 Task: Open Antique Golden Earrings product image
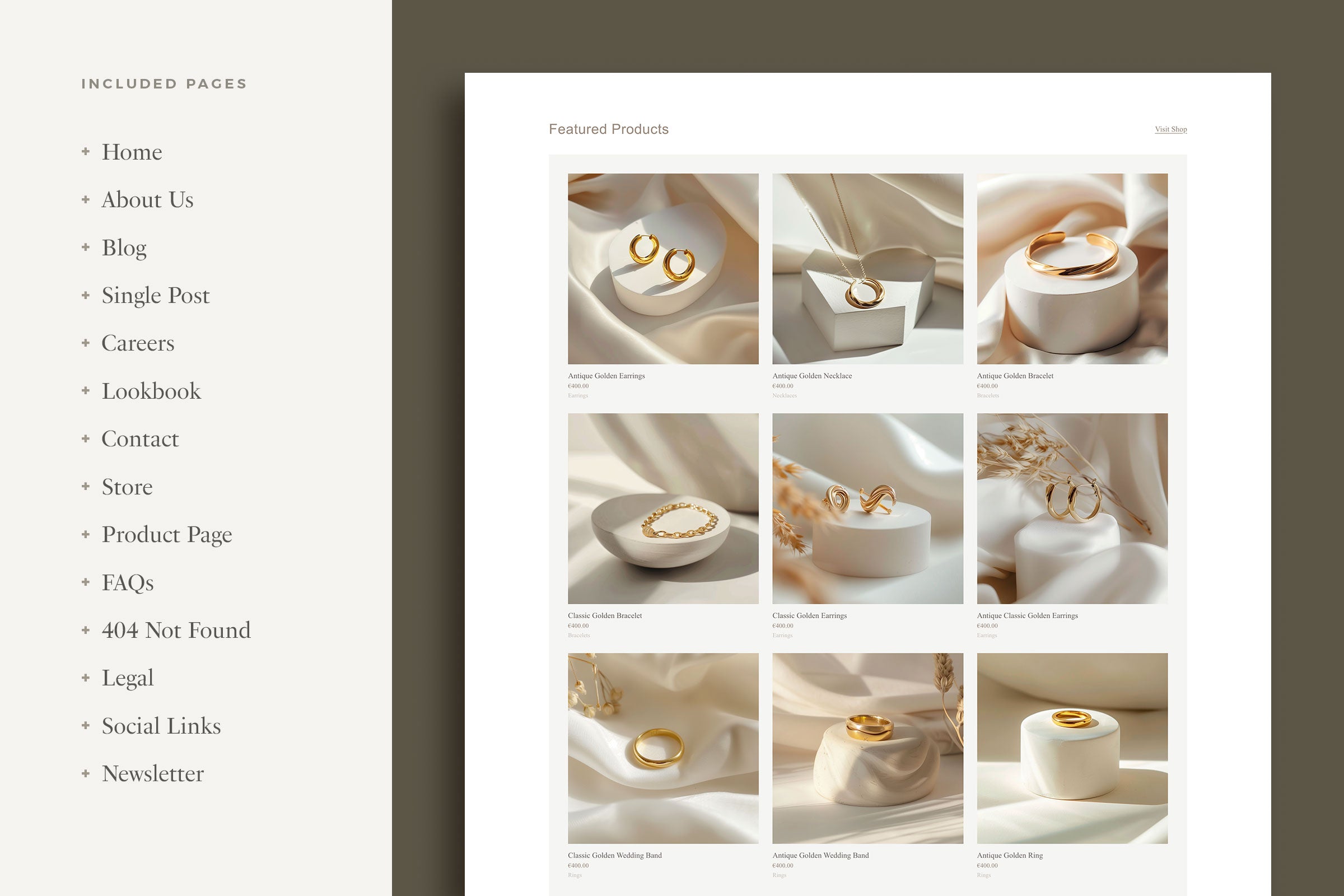663,269
